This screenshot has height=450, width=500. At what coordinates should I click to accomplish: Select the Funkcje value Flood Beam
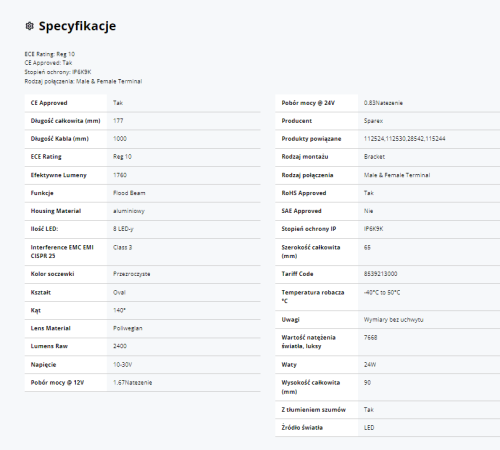[129, 193]
